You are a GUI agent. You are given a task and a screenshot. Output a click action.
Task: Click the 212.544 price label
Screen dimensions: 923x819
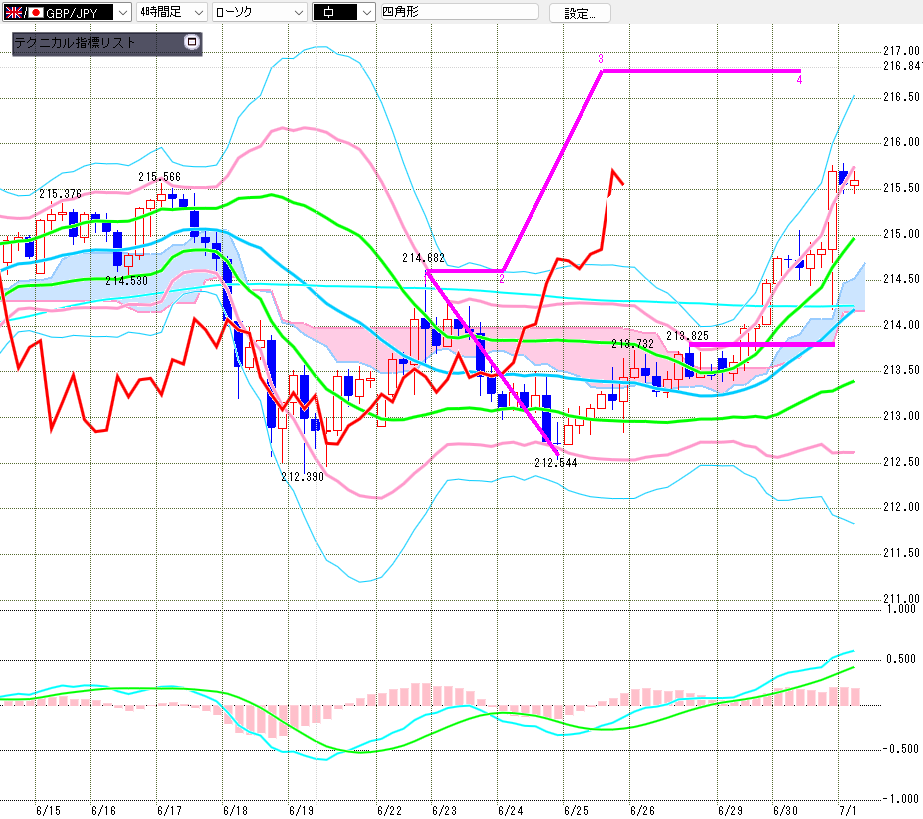point(556,463)
